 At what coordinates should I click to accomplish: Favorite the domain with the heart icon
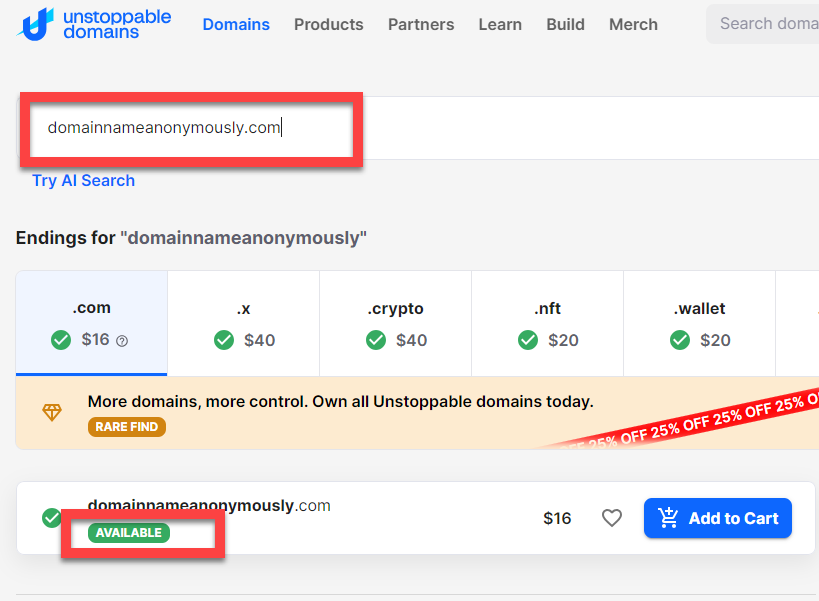[612, 518]
